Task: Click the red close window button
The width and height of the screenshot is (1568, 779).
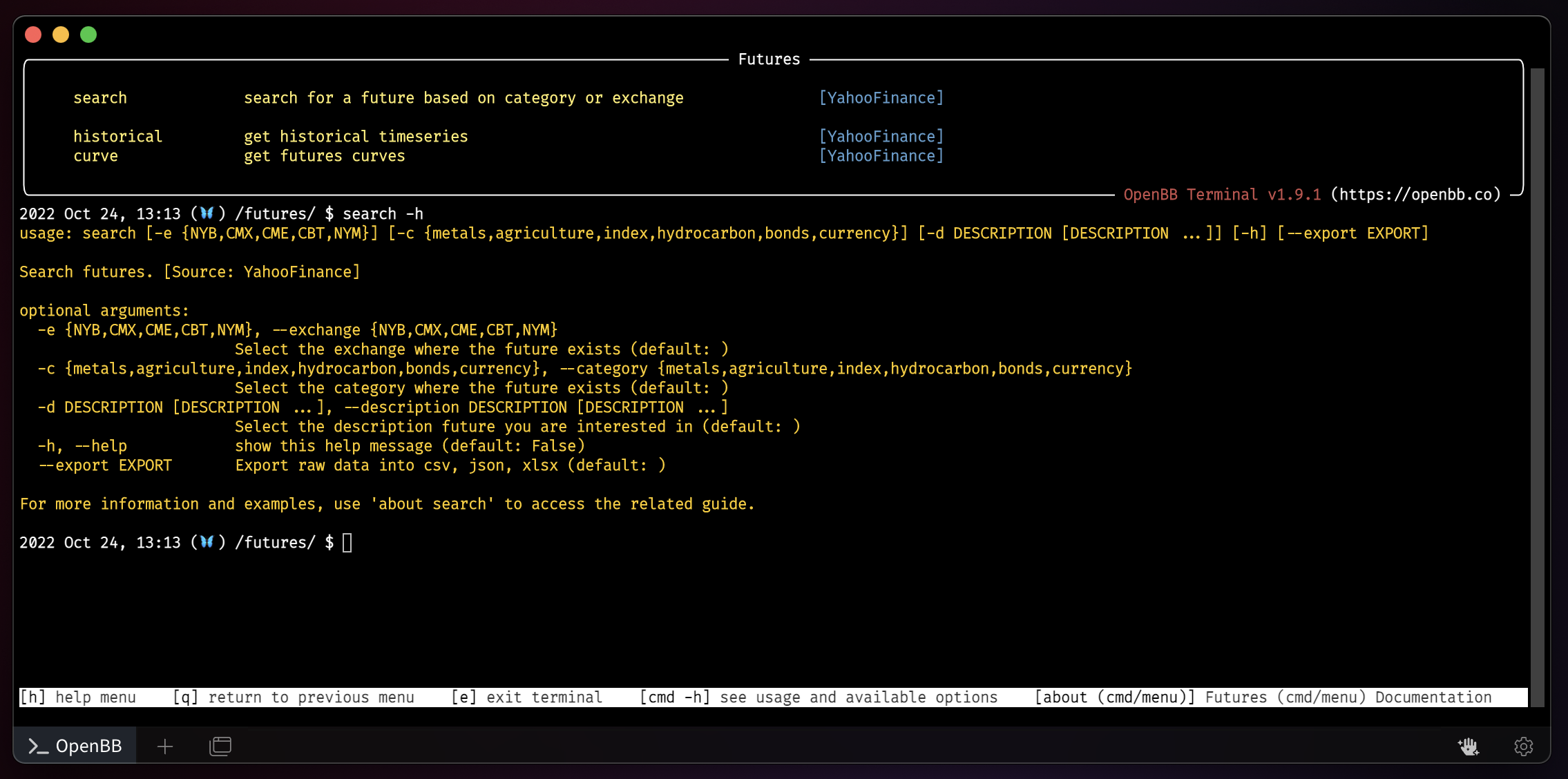Action: tap(33, 35)
